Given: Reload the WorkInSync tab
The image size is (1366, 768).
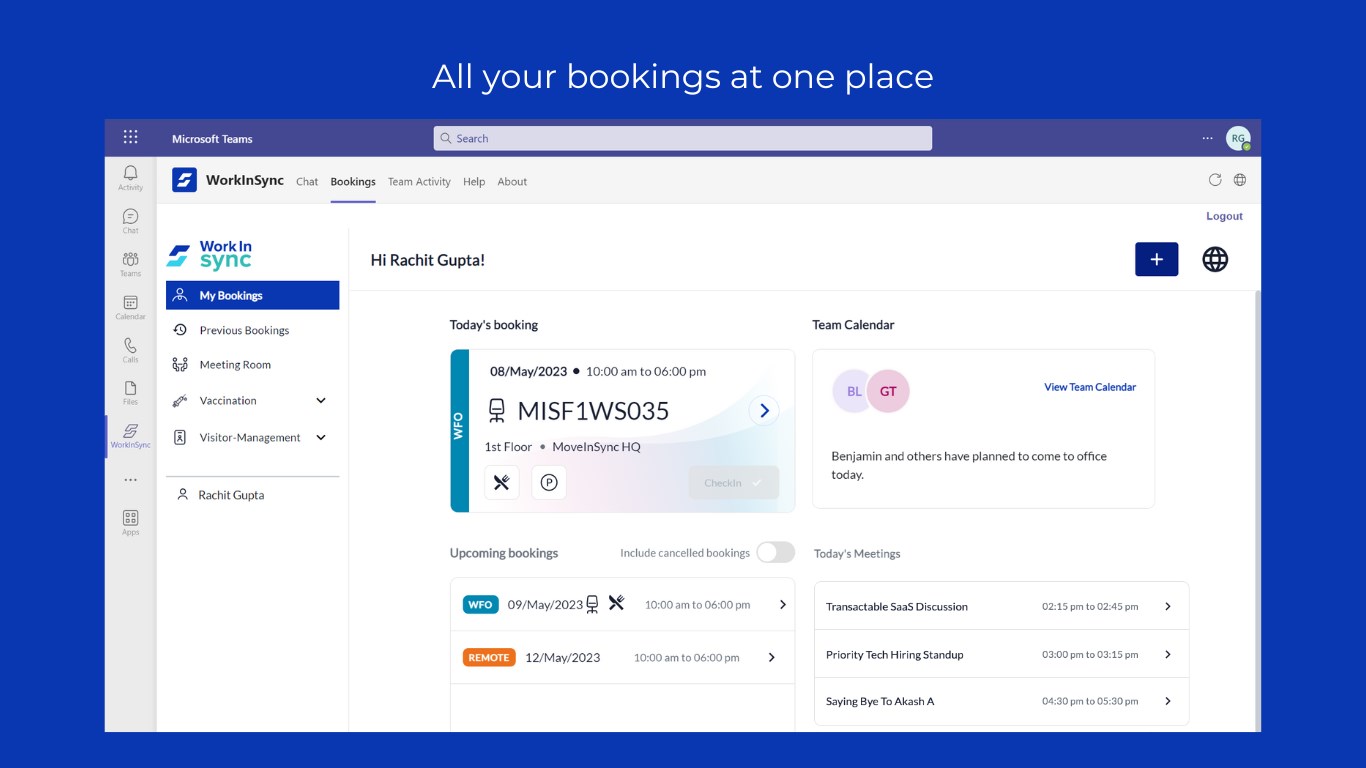Looking at the screenshot, I should click(1215, 180).
